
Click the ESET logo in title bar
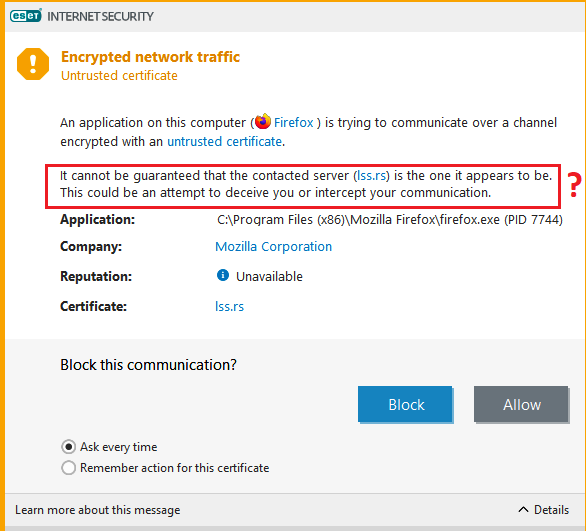tap(25, 16)
